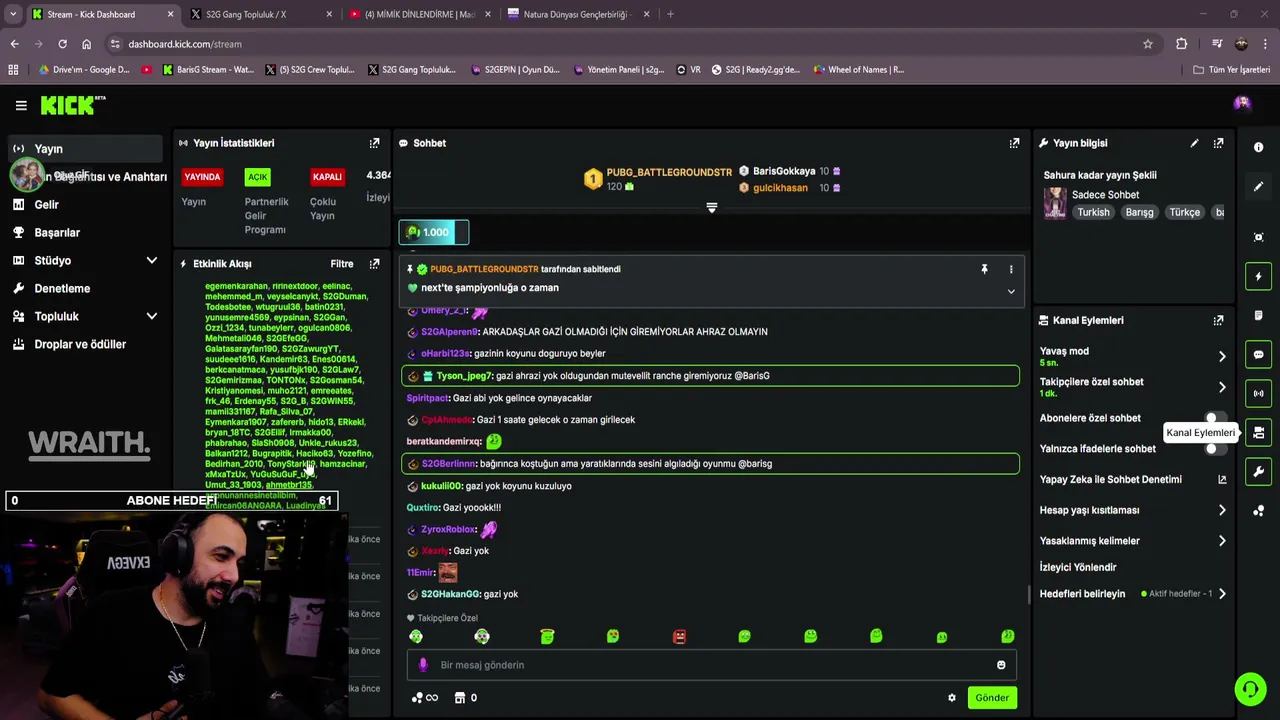1280x720 pixels.
Task: Click the chat scrollbar
Action: [1029, 594]
